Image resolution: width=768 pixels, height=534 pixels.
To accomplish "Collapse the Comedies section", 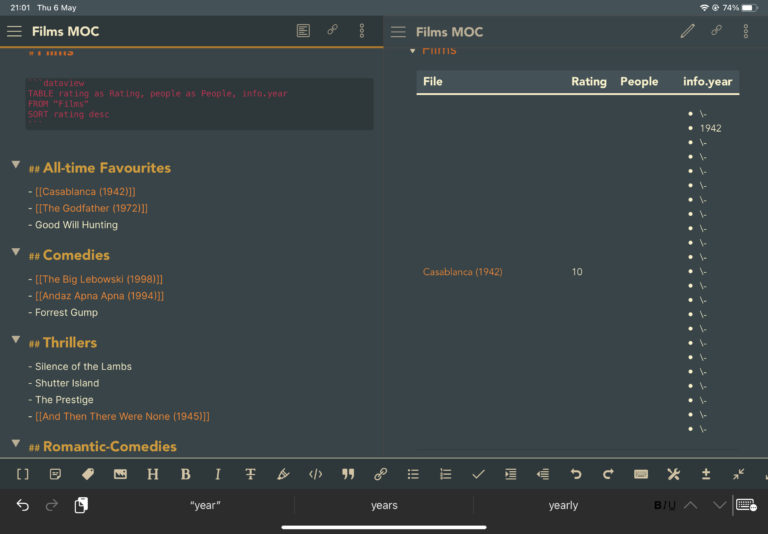I will point(16,252).
